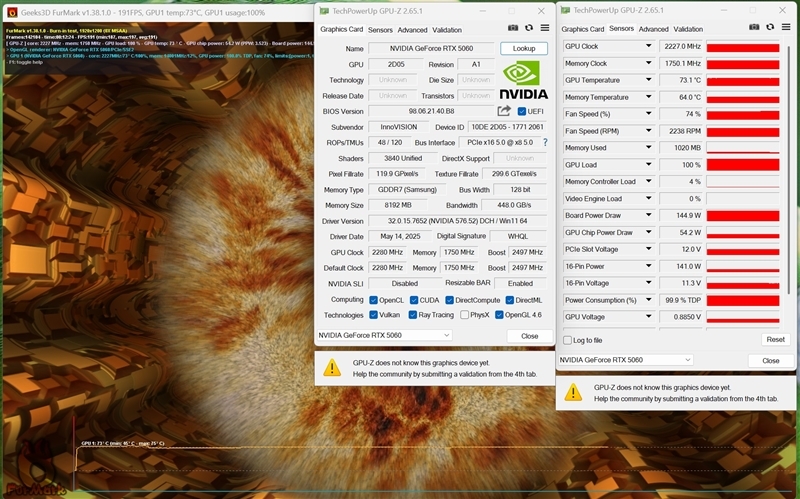Switch to Advanced tab in left GPU-Z window
Viewport: 800px width, 499px height.
[412, 30]
